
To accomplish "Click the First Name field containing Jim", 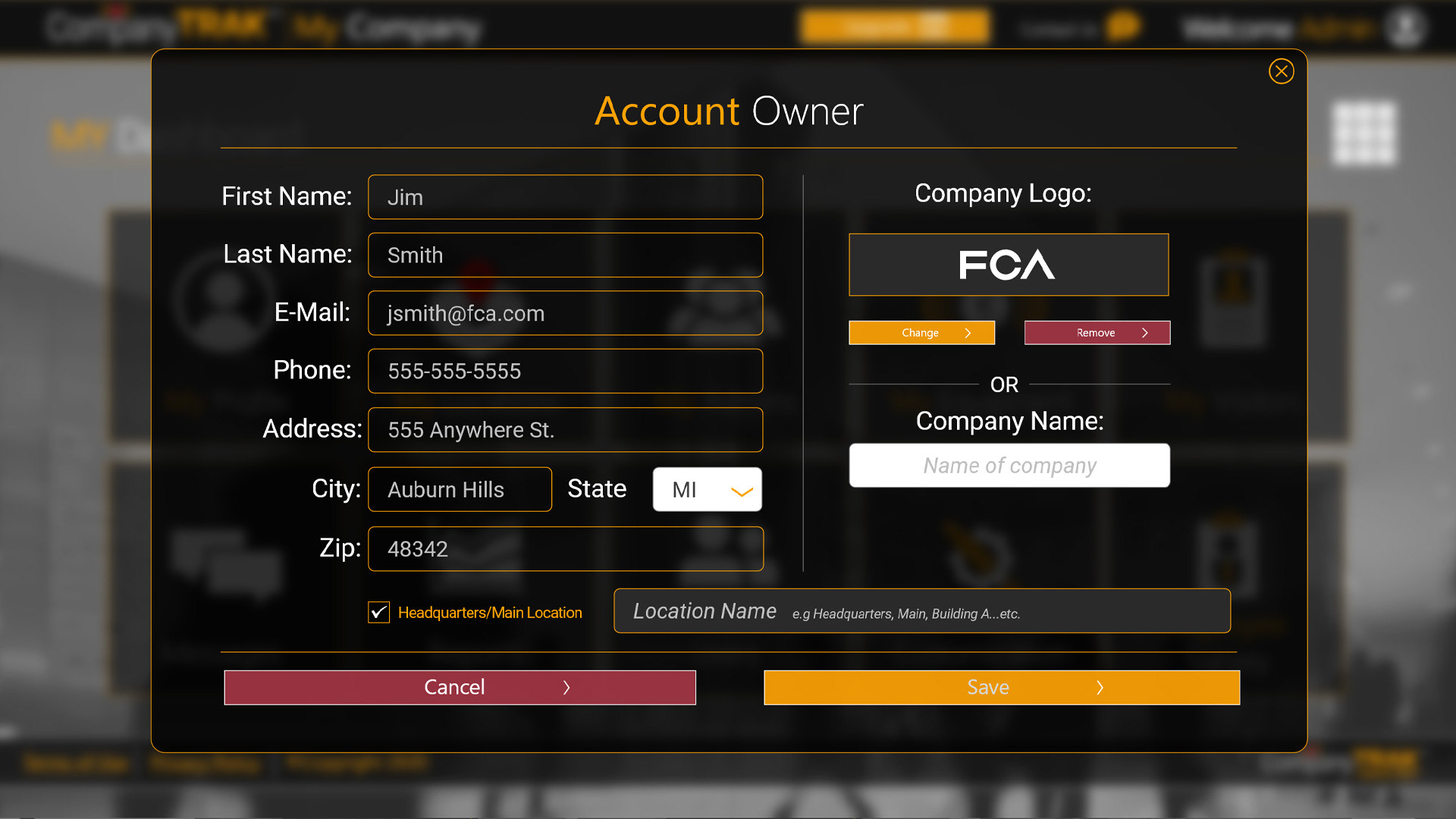I will (565, 197).
